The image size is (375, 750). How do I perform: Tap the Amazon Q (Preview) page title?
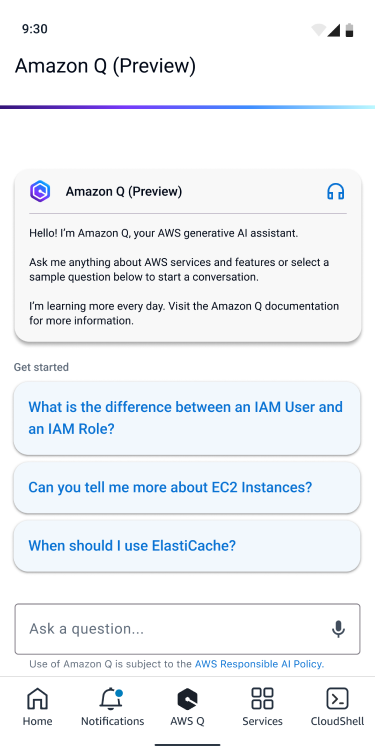pos(105,66)
